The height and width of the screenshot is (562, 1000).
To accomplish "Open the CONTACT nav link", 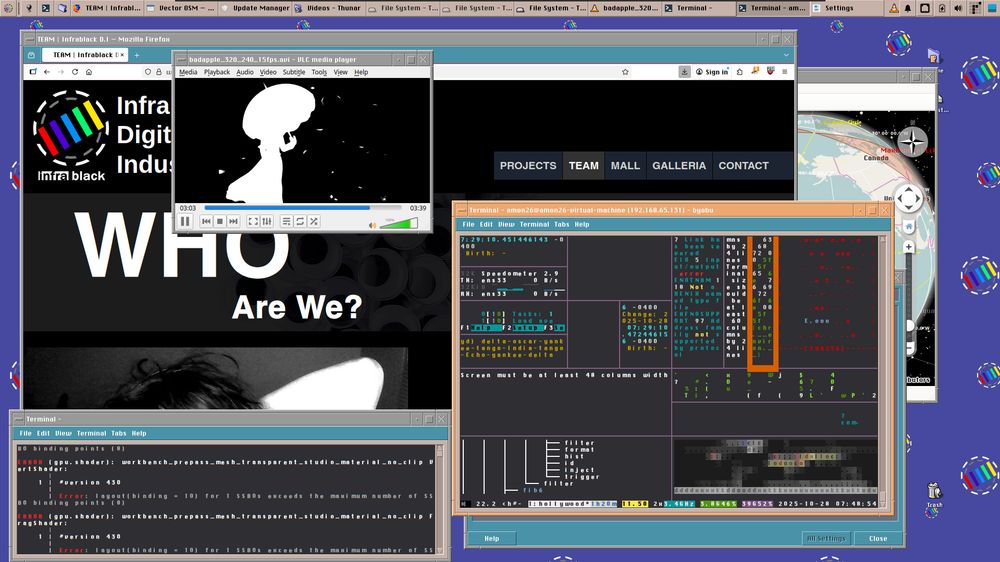I will pyautogui.click(x=744, y=166).
